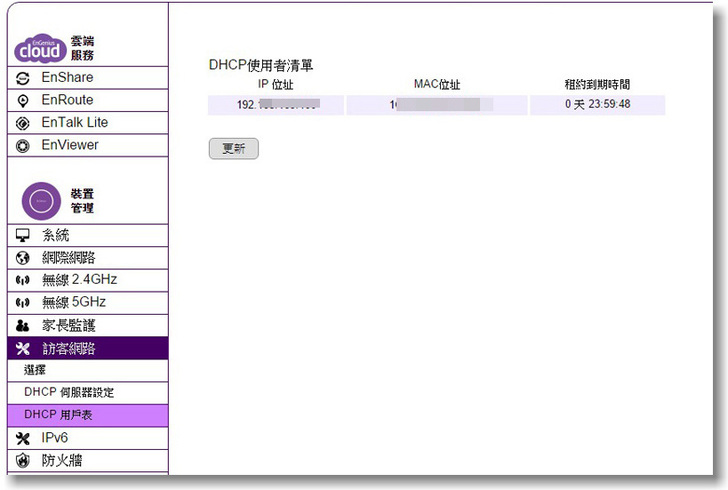Click the IP 位址 column header
This screenshot has width=728, height=490.
(276, 85)
